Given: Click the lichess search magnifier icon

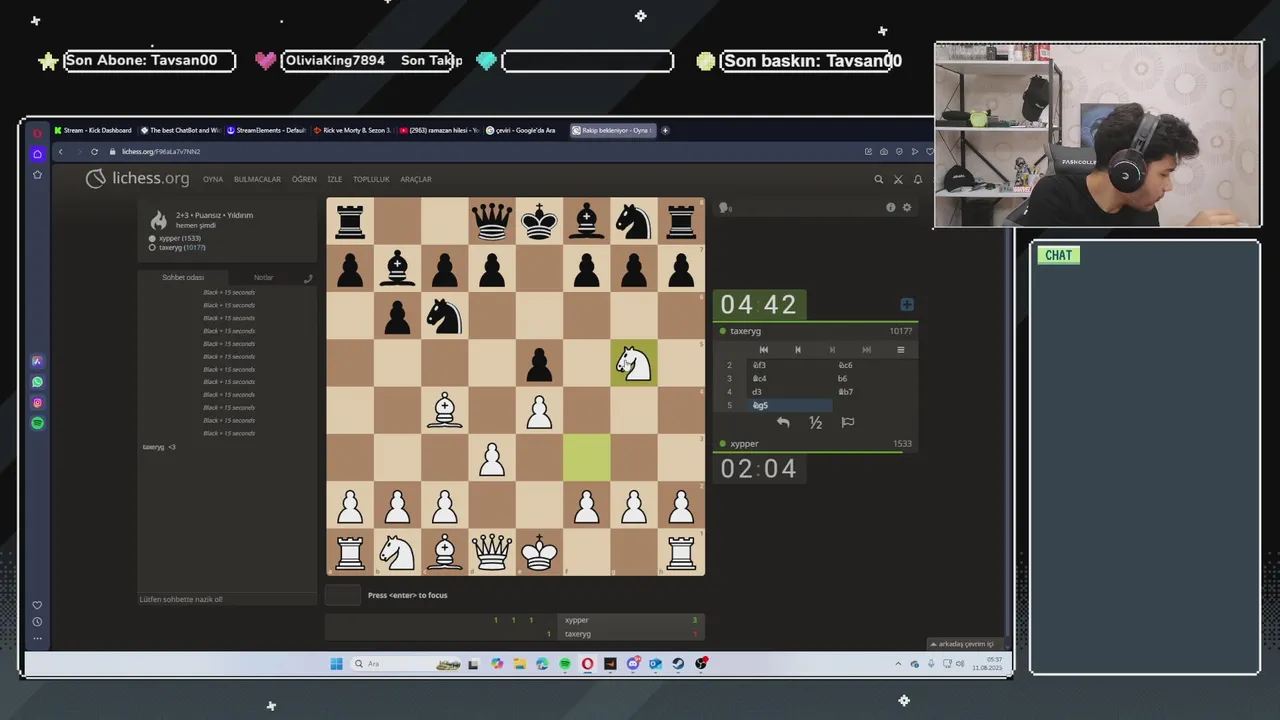Looking at the screenshot, I should click(x=879, y=179).
